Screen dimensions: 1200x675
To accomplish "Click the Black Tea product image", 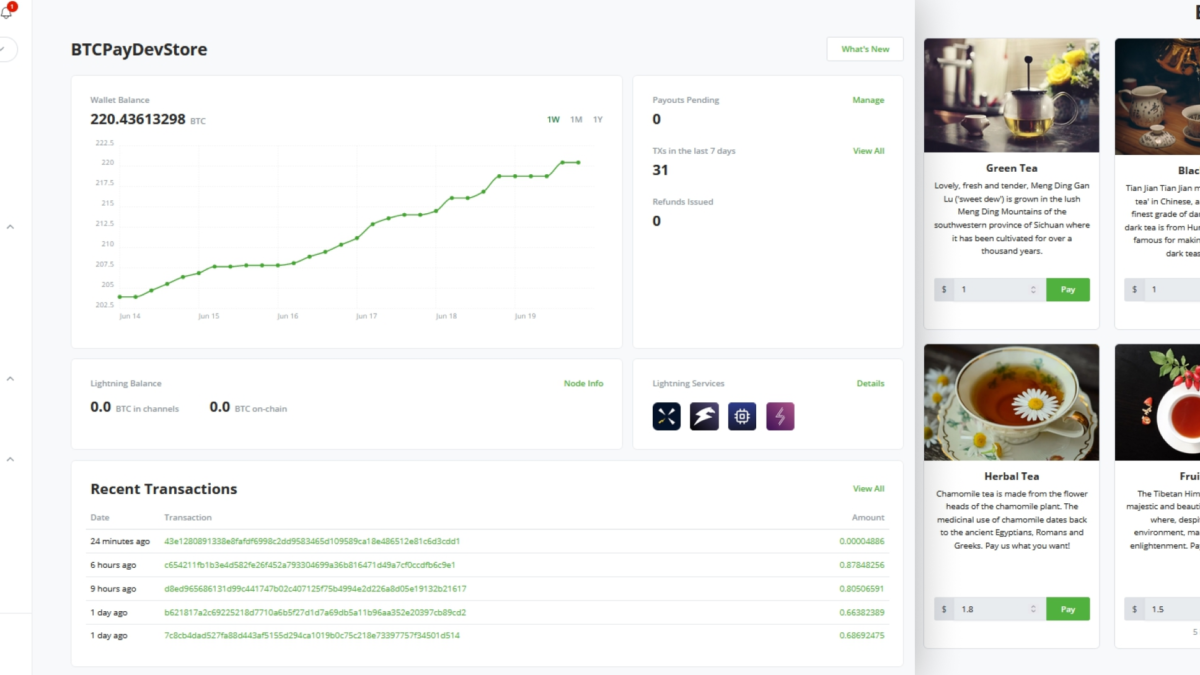I will pos(1157,95).
